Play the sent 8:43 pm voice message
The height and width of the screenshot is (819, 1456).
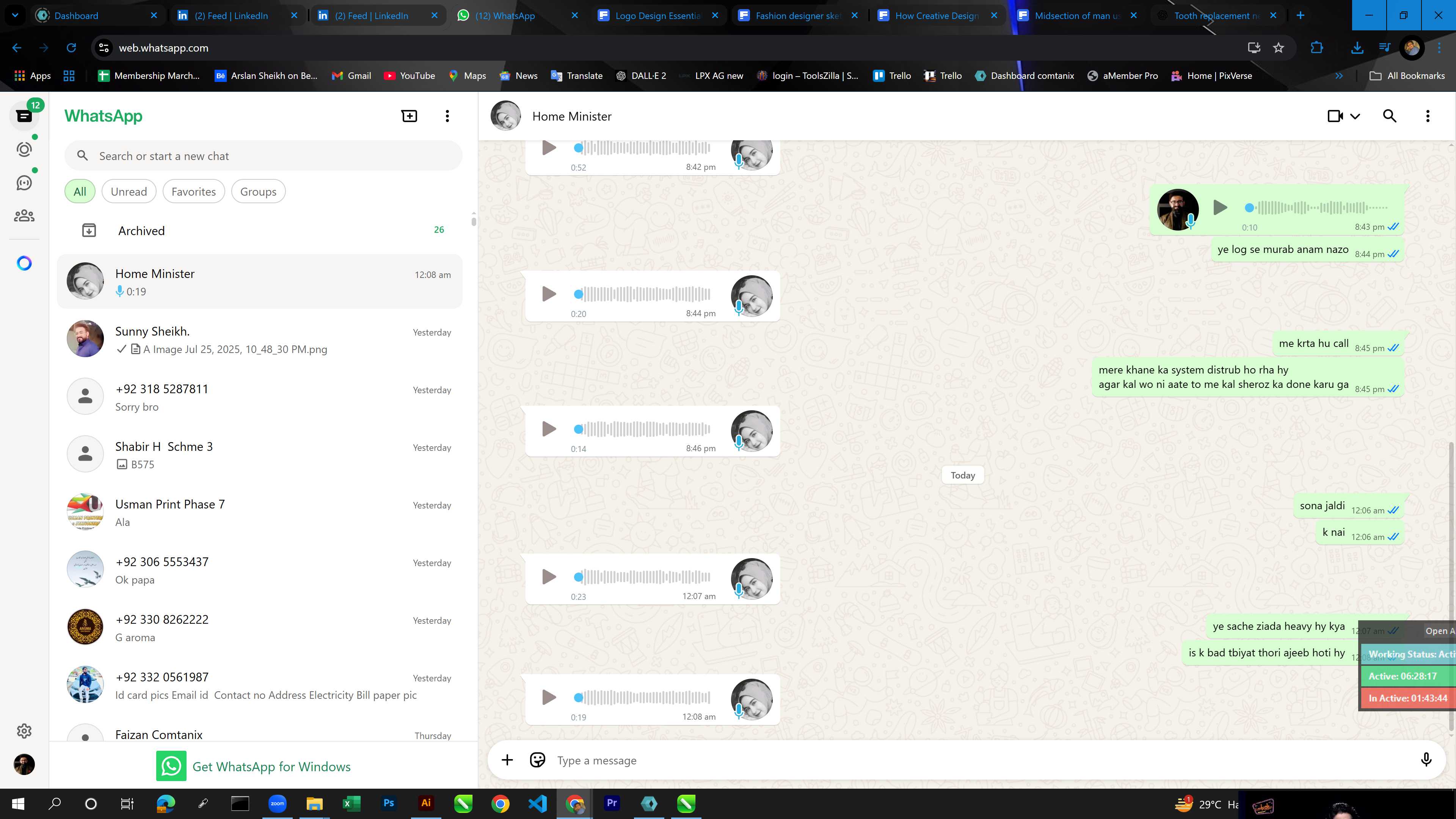coord(1220,207)
